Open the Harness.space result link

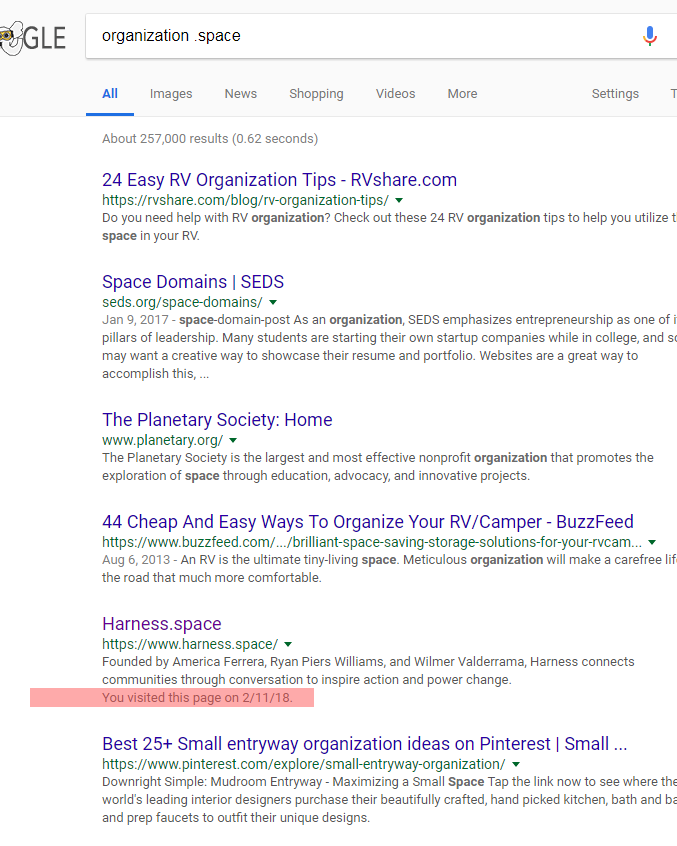161,624
